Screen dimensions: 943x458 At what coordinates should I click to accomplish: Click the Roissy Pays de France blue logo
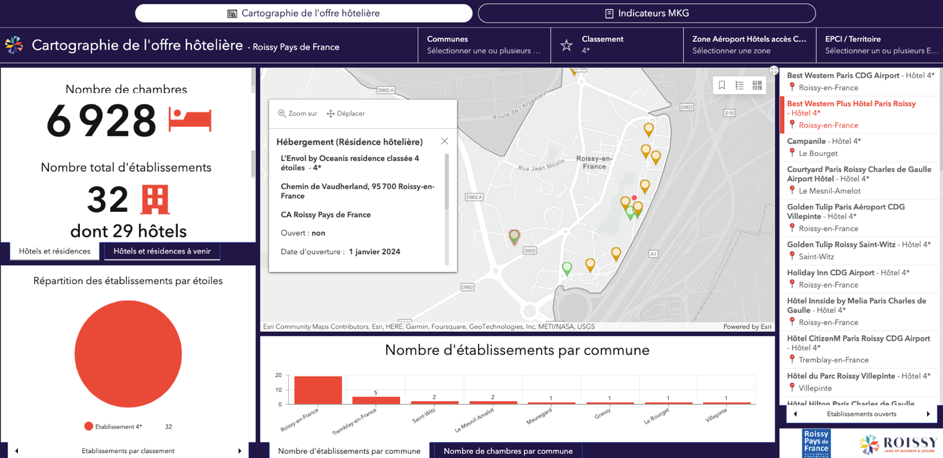(817, 444)
